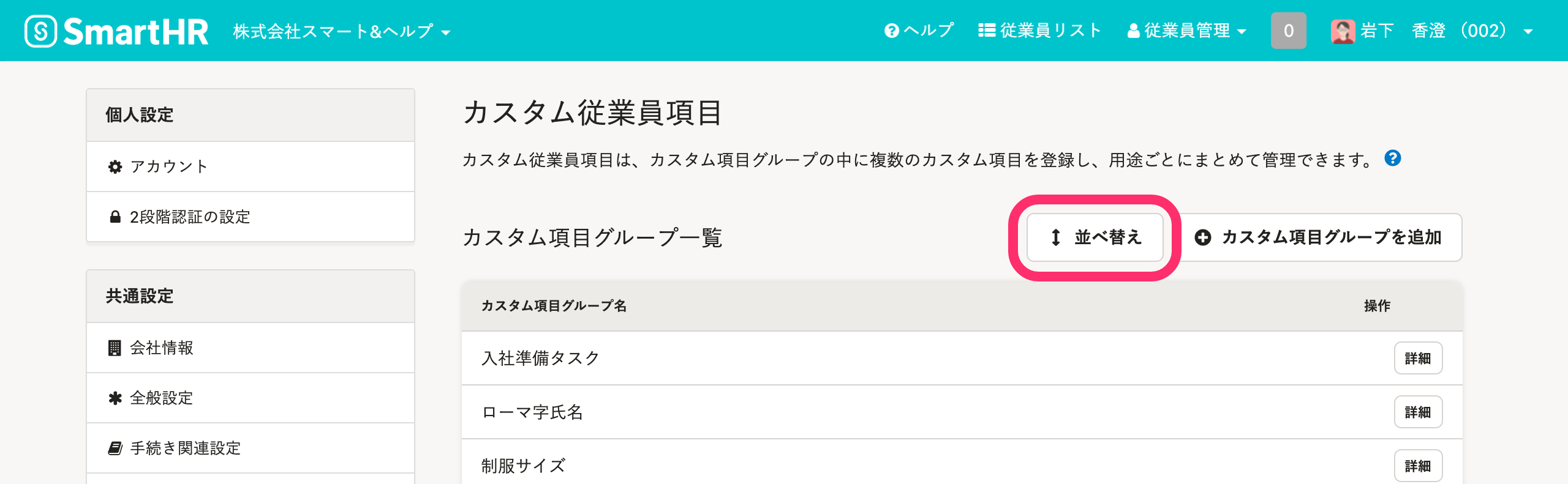Click the plus icon for adding group
The image size is (1568, 484).
pyautogui.click(x=1203, y=237)
